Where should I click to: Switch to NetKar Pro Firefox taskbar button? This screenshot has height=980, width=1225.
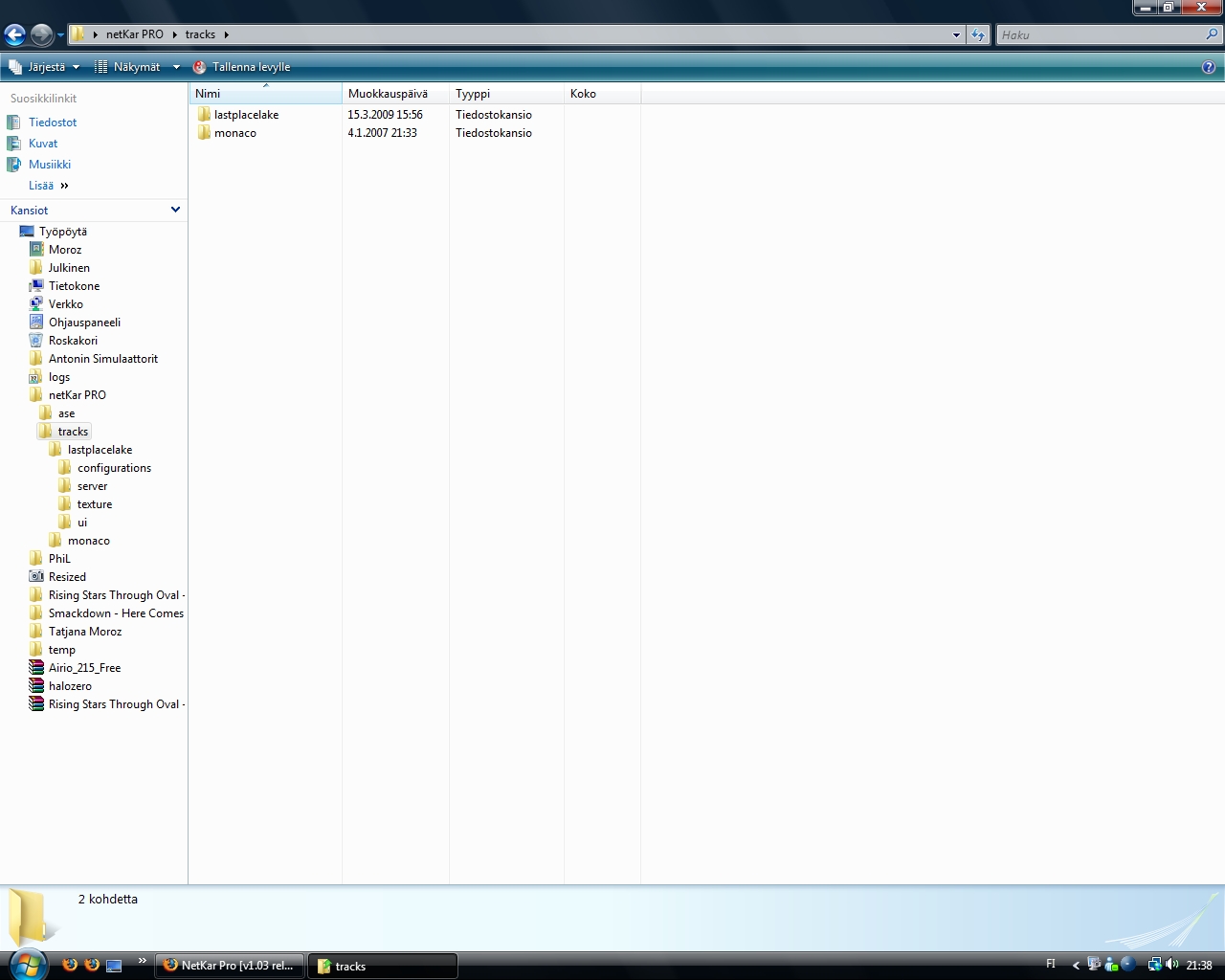(x=230, y=966)
